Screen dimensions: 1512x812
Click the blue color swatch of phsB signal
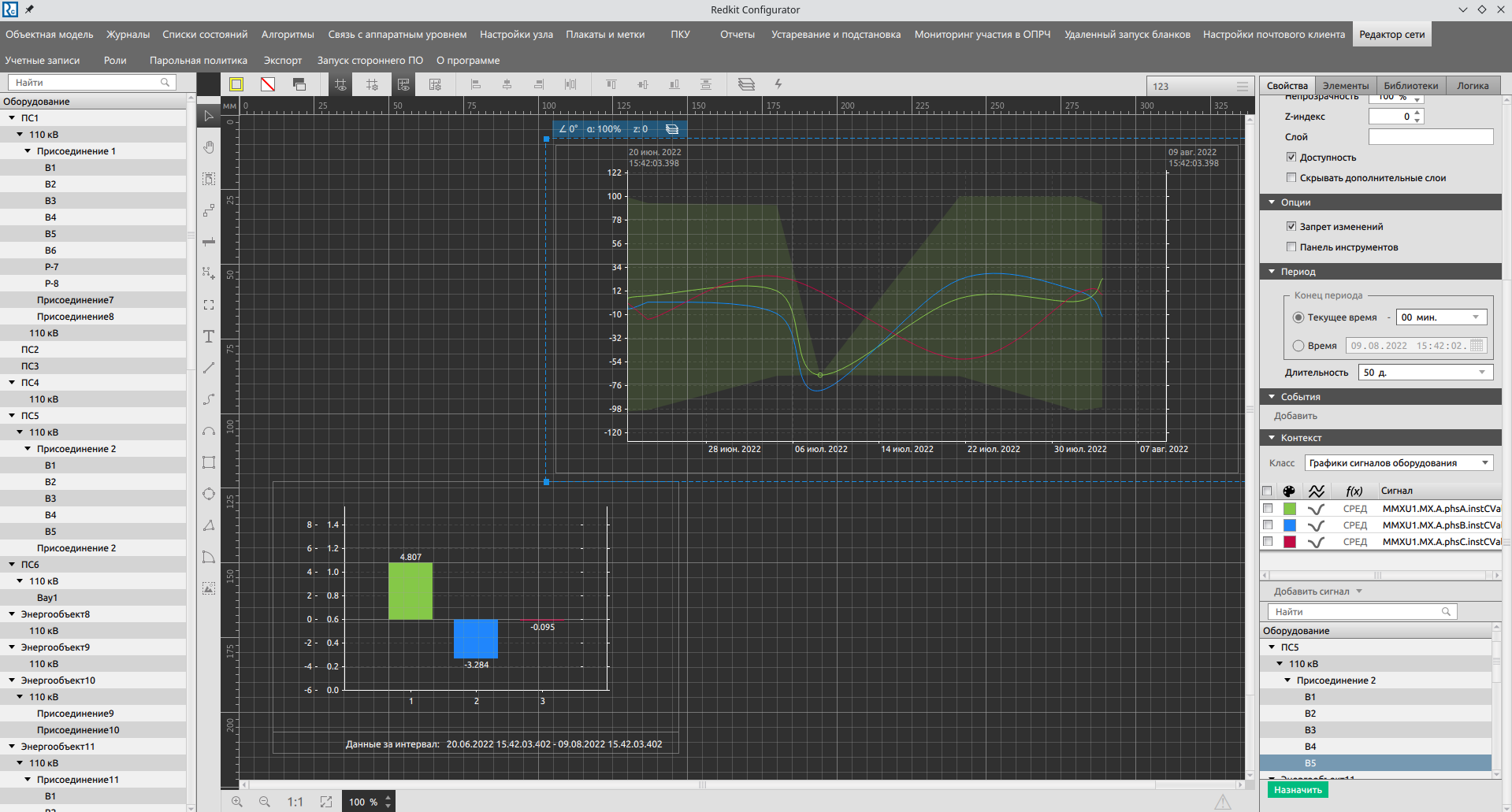click(1289, 525)
